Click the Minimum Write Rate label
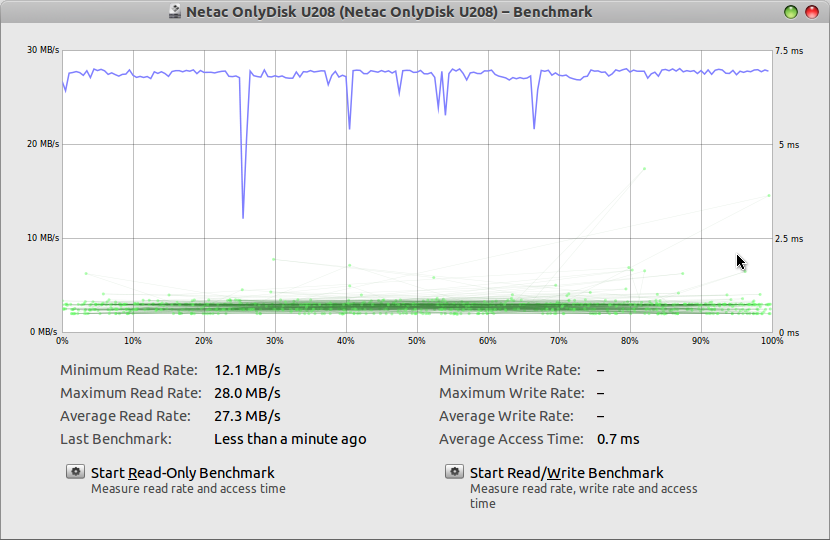 pos(509,370)
